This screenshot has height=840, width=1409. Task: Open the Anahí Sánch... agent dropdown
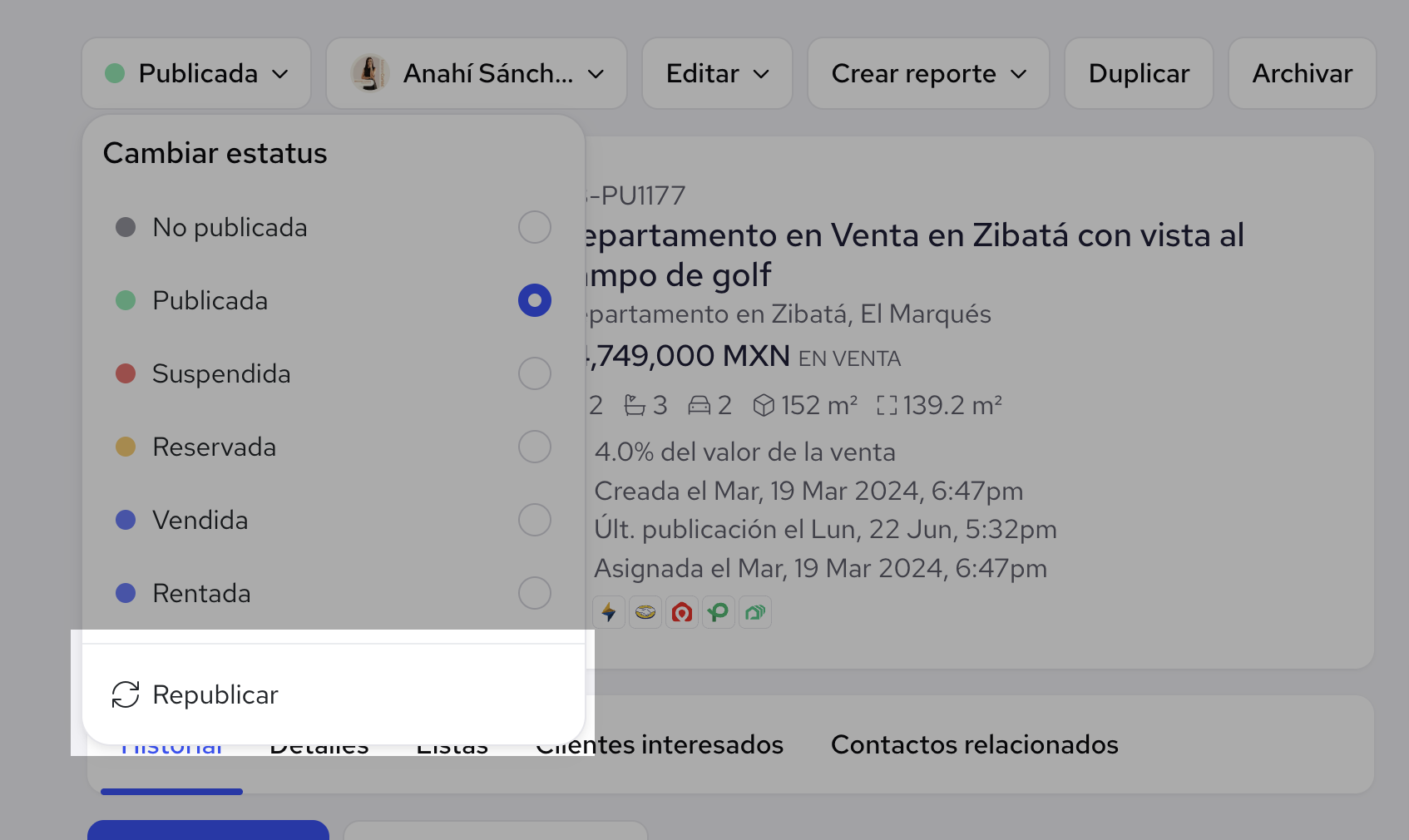click(x=477, y=73)
